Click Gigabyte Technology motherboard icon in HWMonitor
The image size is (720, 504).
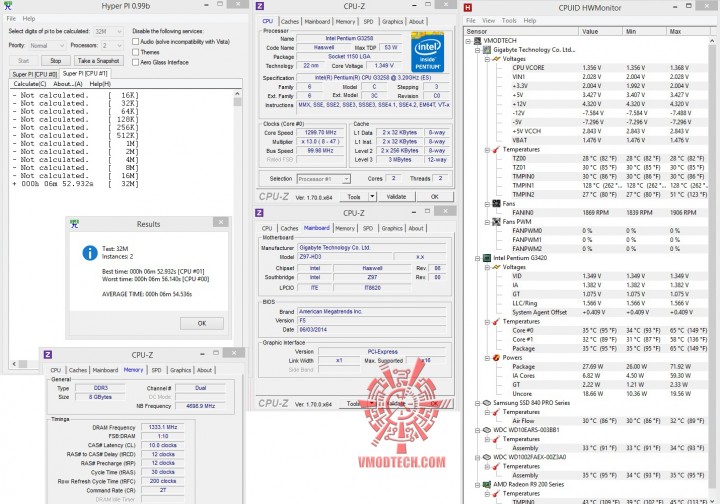click(x=487, y=50)
